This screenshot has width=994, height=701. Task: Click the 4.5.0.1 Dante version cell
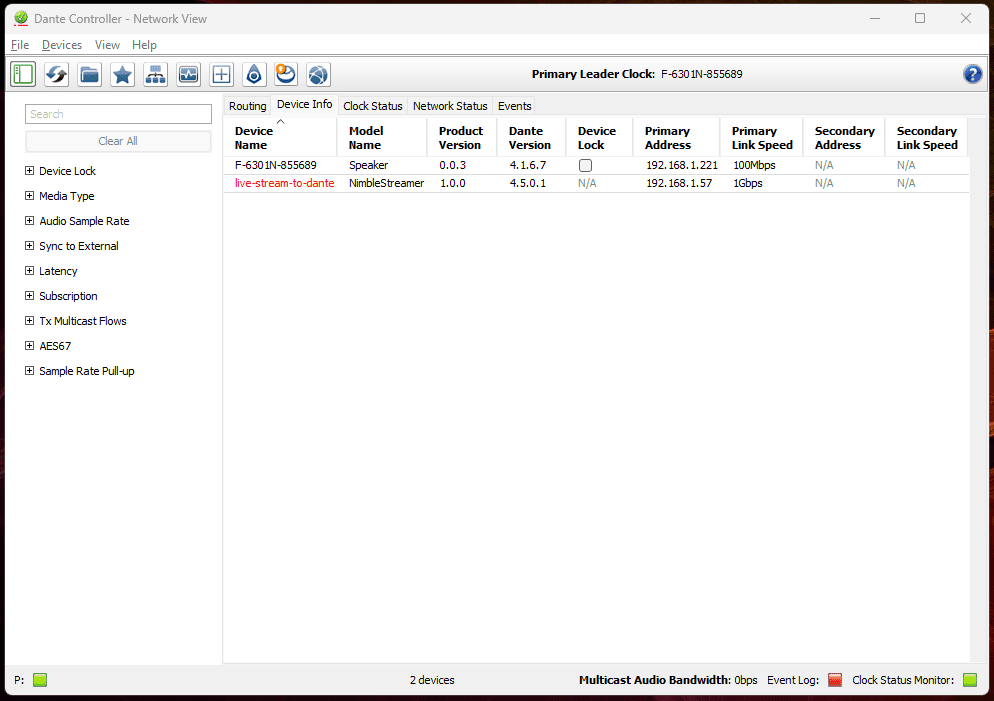click(x=528, y=183)
